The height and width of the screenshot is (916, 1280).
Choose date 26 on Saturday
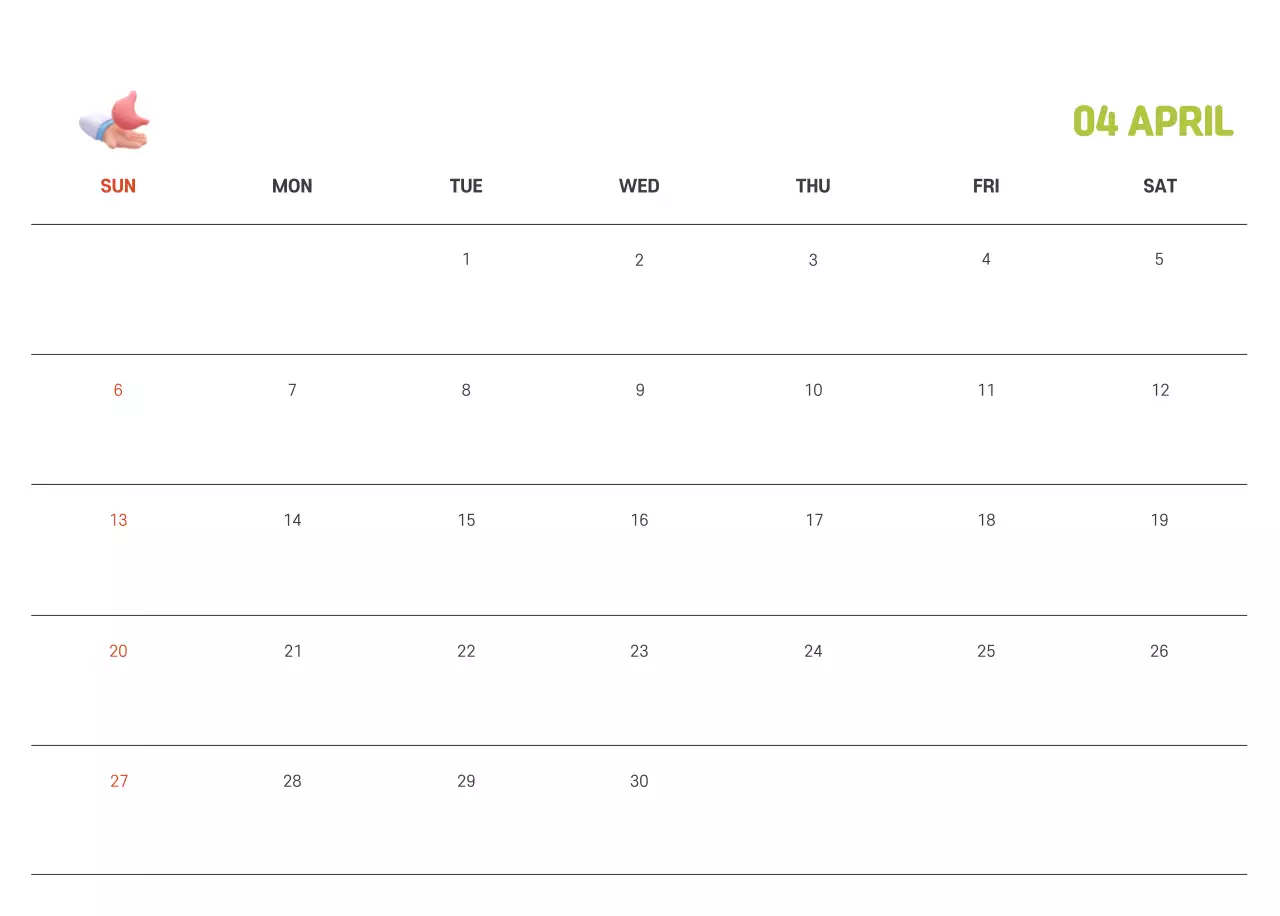pos(1159,651)
